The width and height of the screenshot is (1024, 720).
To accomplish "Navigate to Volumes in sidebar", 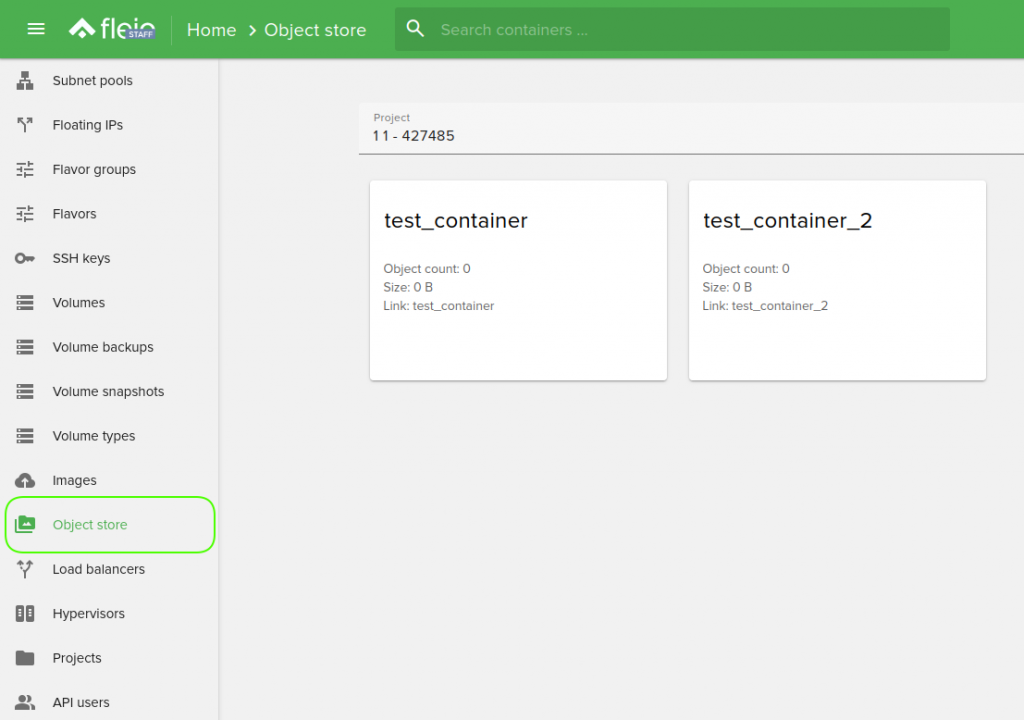I will click(x=79, y=302).
